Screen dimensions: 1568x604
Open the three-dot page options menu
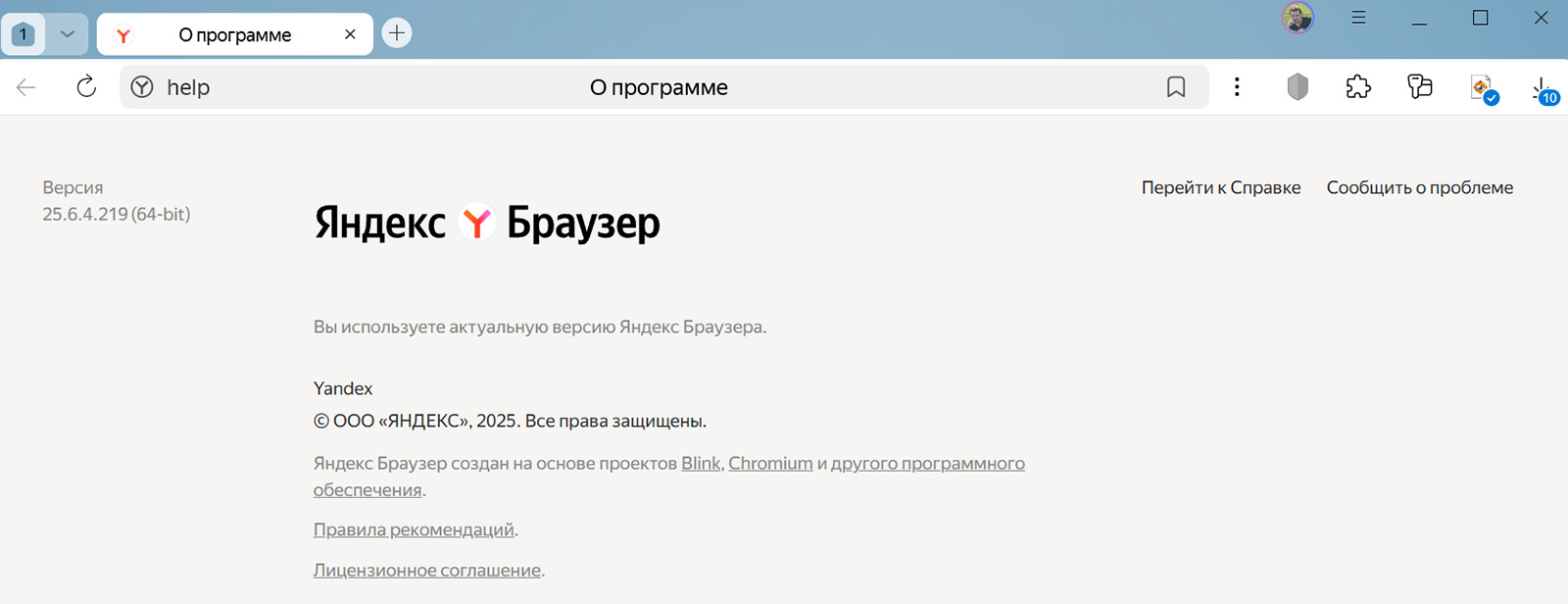pos(1237,87)
